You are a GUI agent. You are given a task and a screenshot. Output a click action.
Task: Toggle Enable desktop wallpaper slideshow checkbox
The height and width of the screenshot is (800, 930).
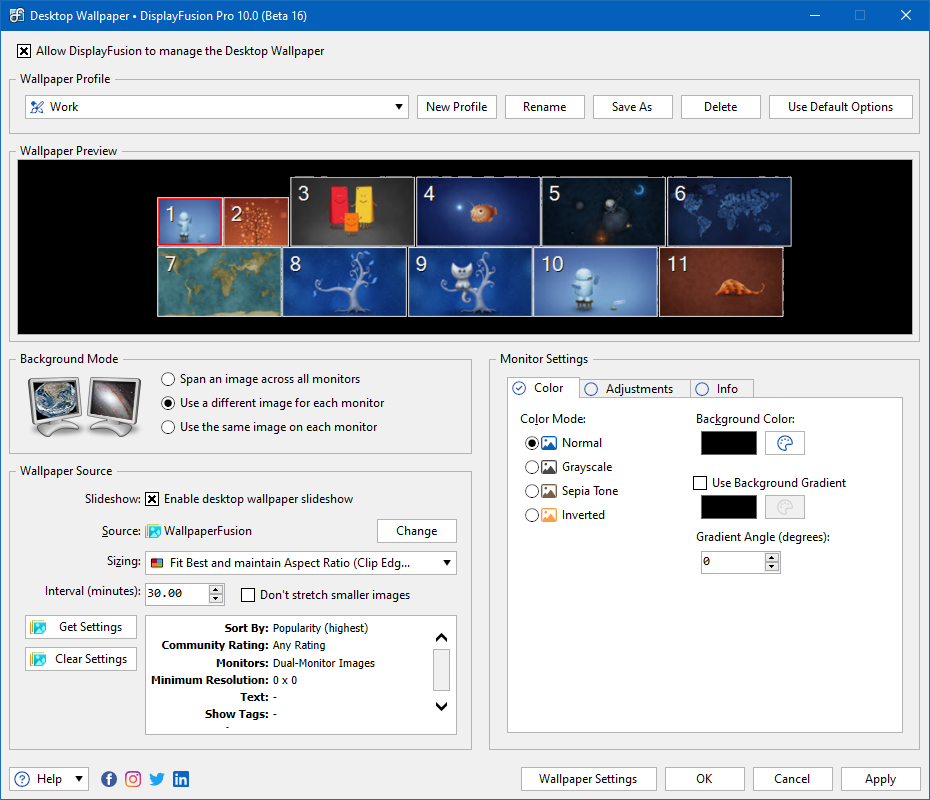pos(152,499)
